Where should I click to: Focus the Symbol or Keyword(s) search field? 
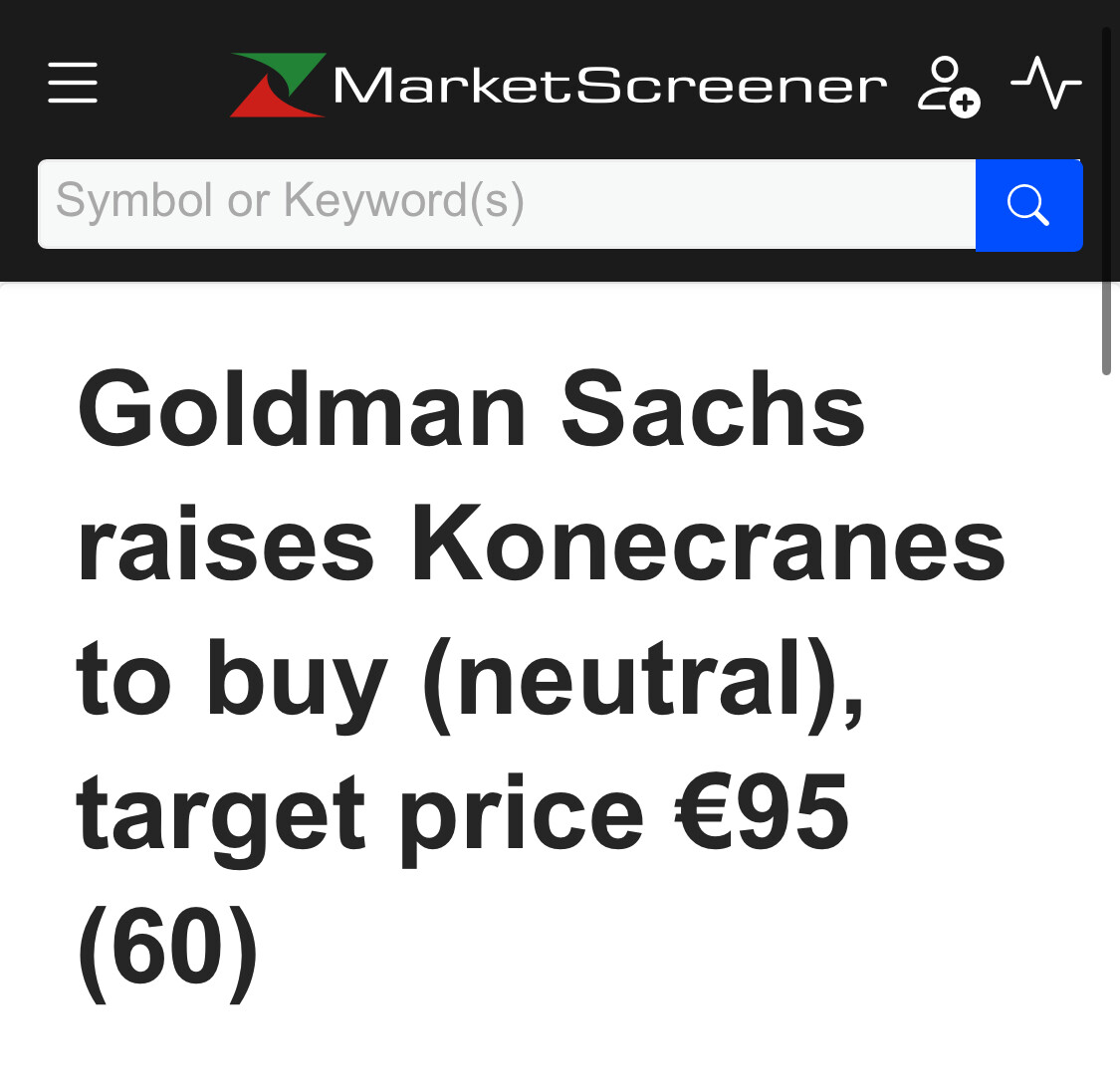(x=506, y=203)
